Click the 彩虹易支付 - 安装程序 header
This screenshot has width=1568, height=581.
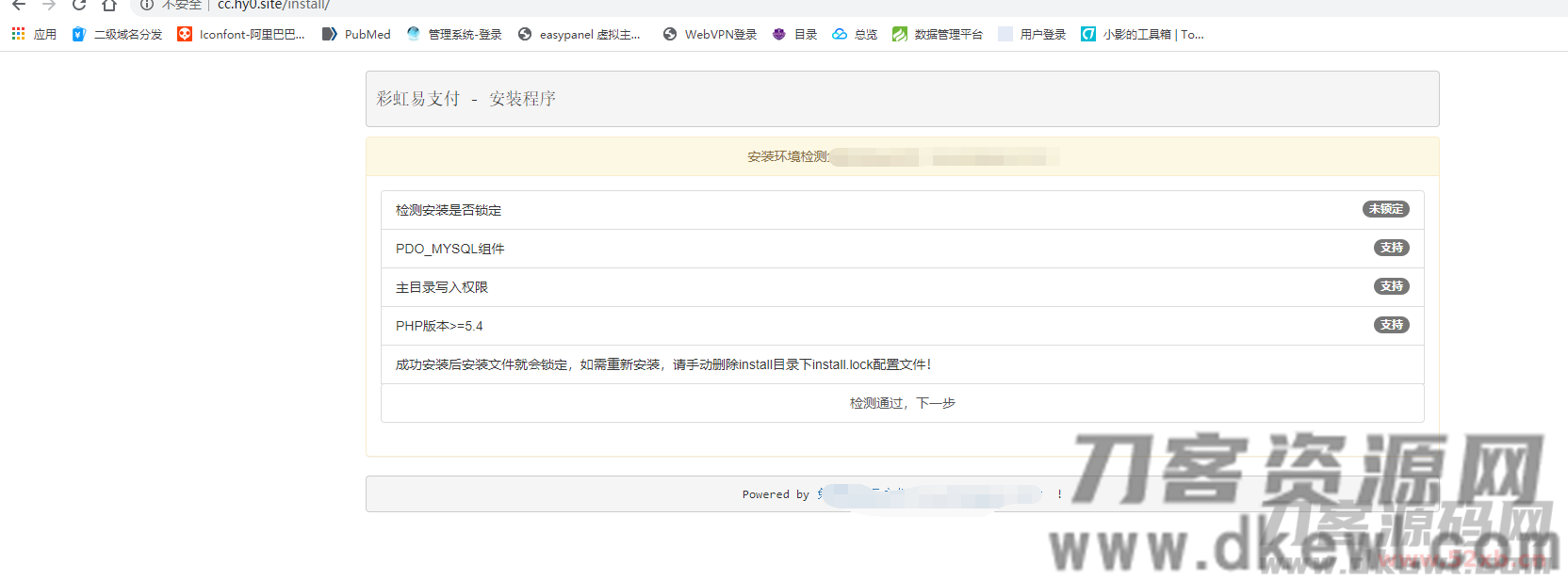[x=466, y=99]
